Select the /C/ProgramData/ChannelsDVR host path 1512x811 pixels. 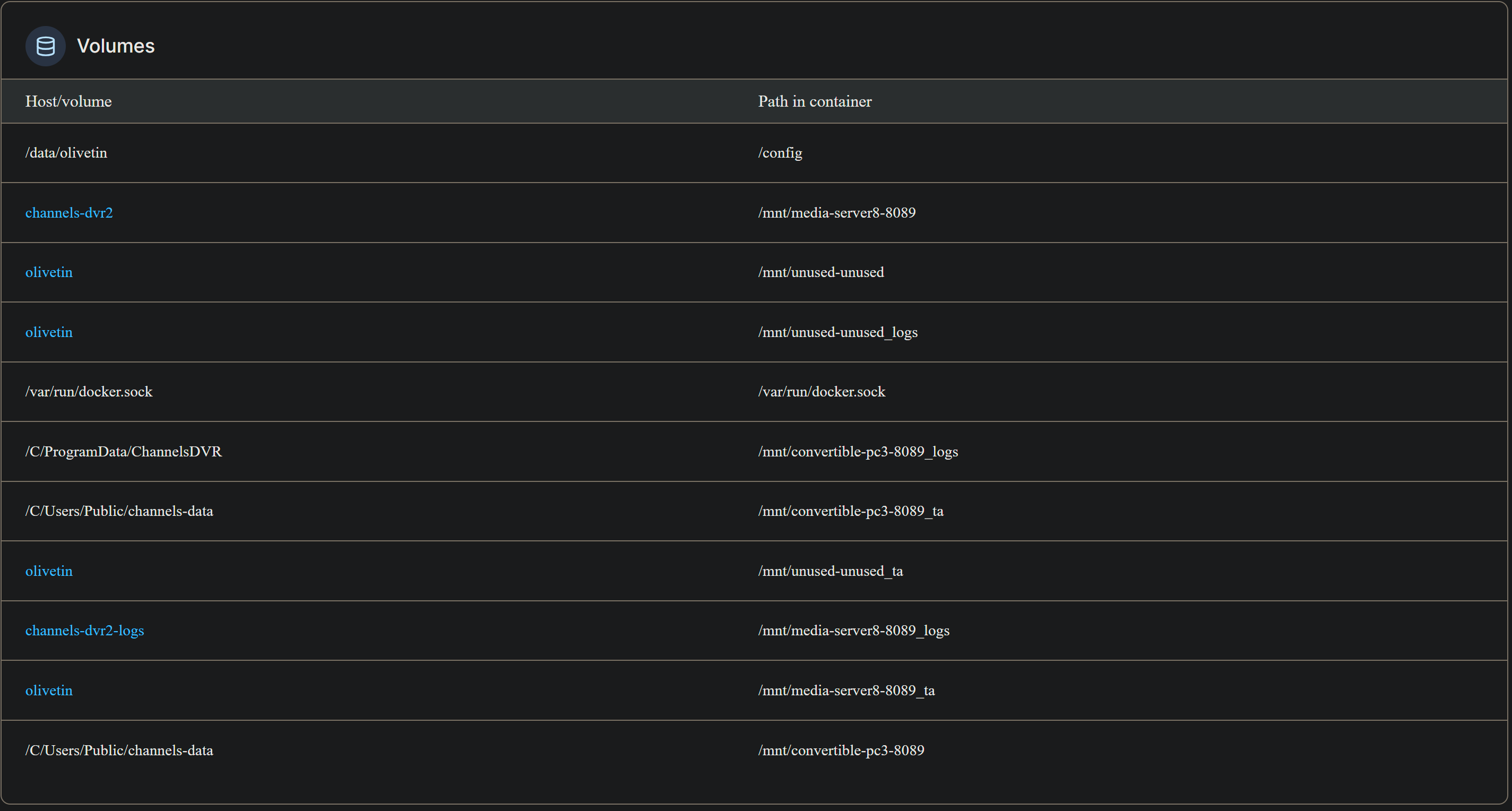pyautogui.click(x=123, y=451)
